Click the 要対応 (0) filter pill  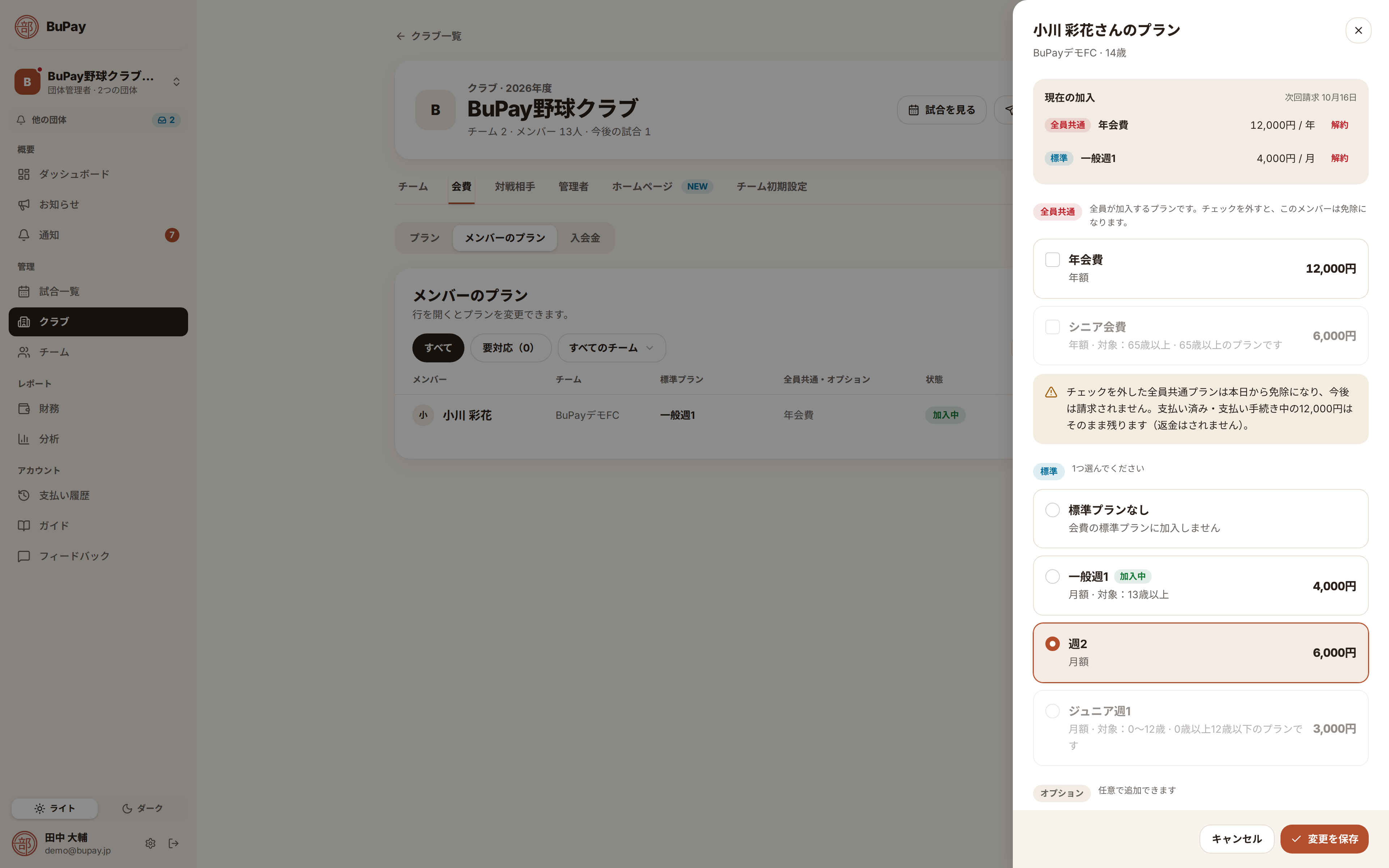510,348
